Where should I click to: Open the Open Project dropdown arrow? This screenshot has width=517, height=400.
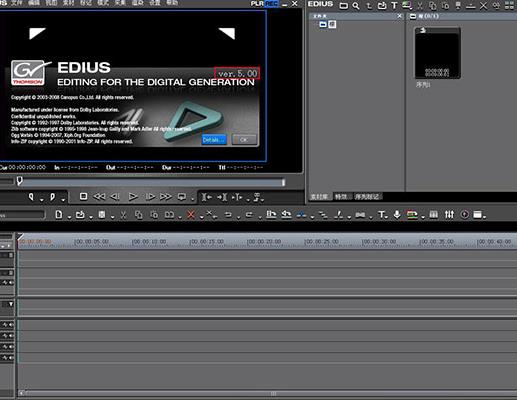tap(91, 217)
